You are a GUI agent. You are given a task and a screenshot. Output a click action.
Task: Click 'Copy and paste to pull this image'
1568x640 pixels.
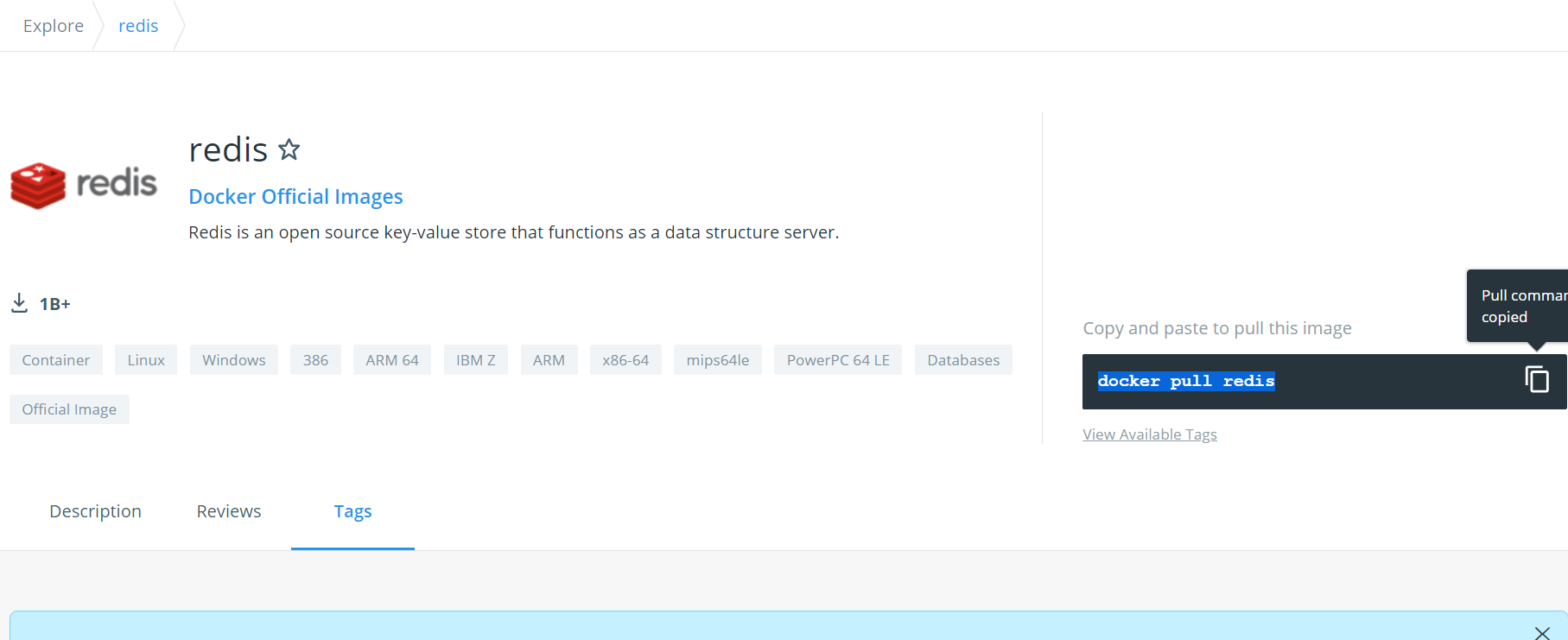[1217, 328]
